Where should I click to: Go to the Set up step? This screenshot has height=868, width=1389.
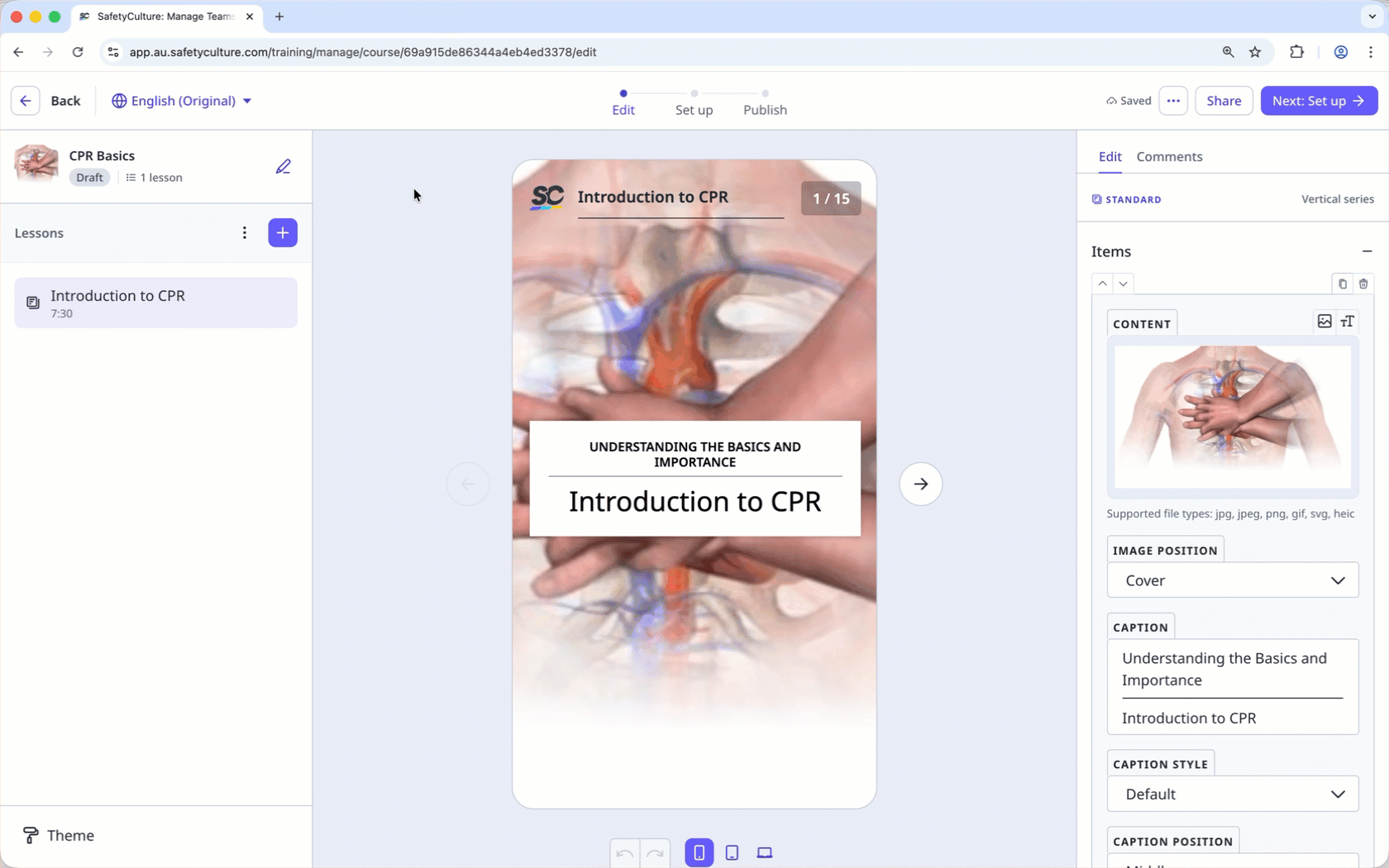(694, 104)
